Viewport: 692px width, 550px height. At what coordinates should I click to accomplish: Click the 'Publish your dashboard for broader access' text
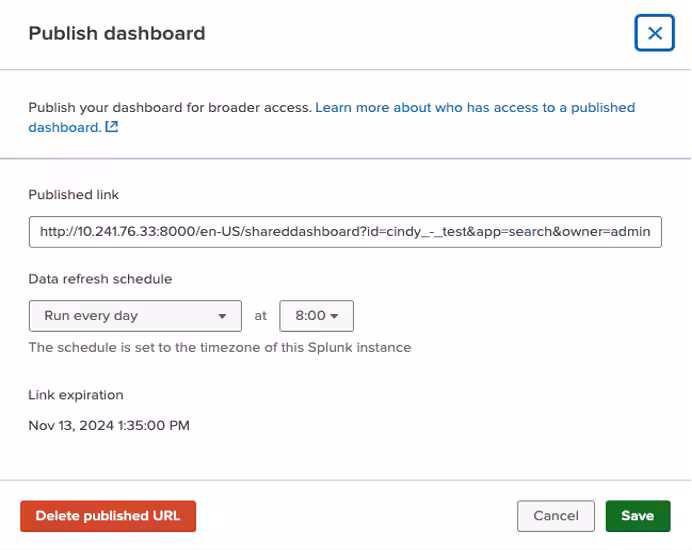pos(170,107)
